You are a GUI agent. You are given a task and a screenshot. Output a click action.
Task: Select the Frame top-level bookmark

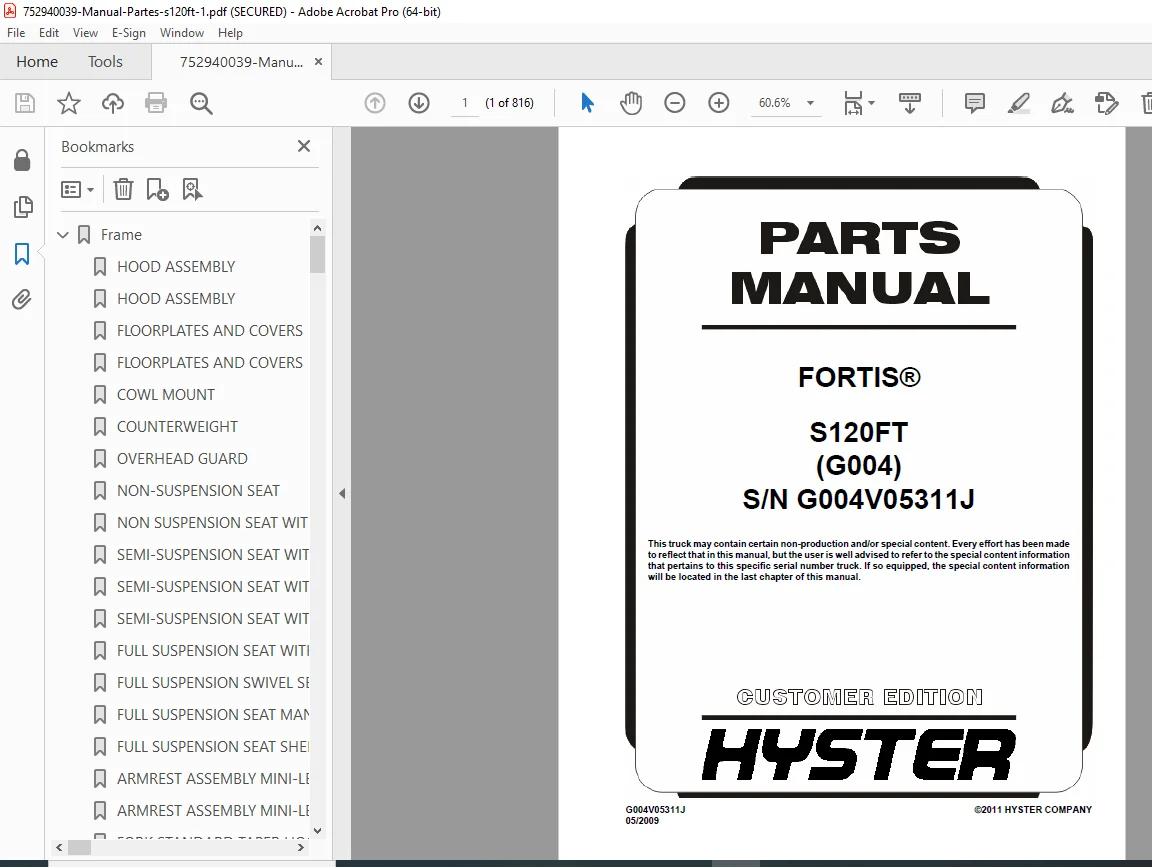121,235
